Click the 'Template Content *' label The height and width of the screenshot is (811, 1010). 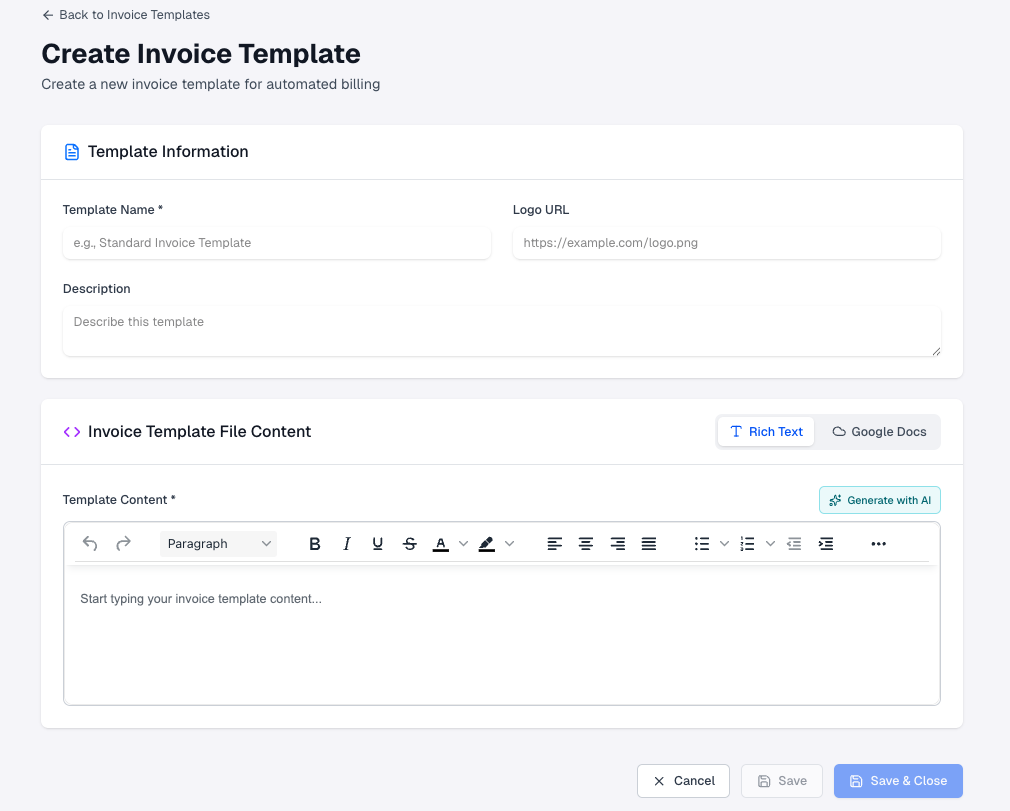click(119, 500)
